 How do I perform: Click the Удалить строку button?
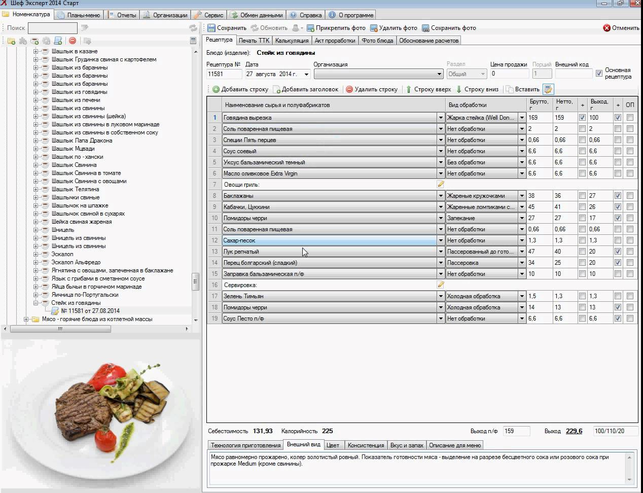(x=371, y=89)
